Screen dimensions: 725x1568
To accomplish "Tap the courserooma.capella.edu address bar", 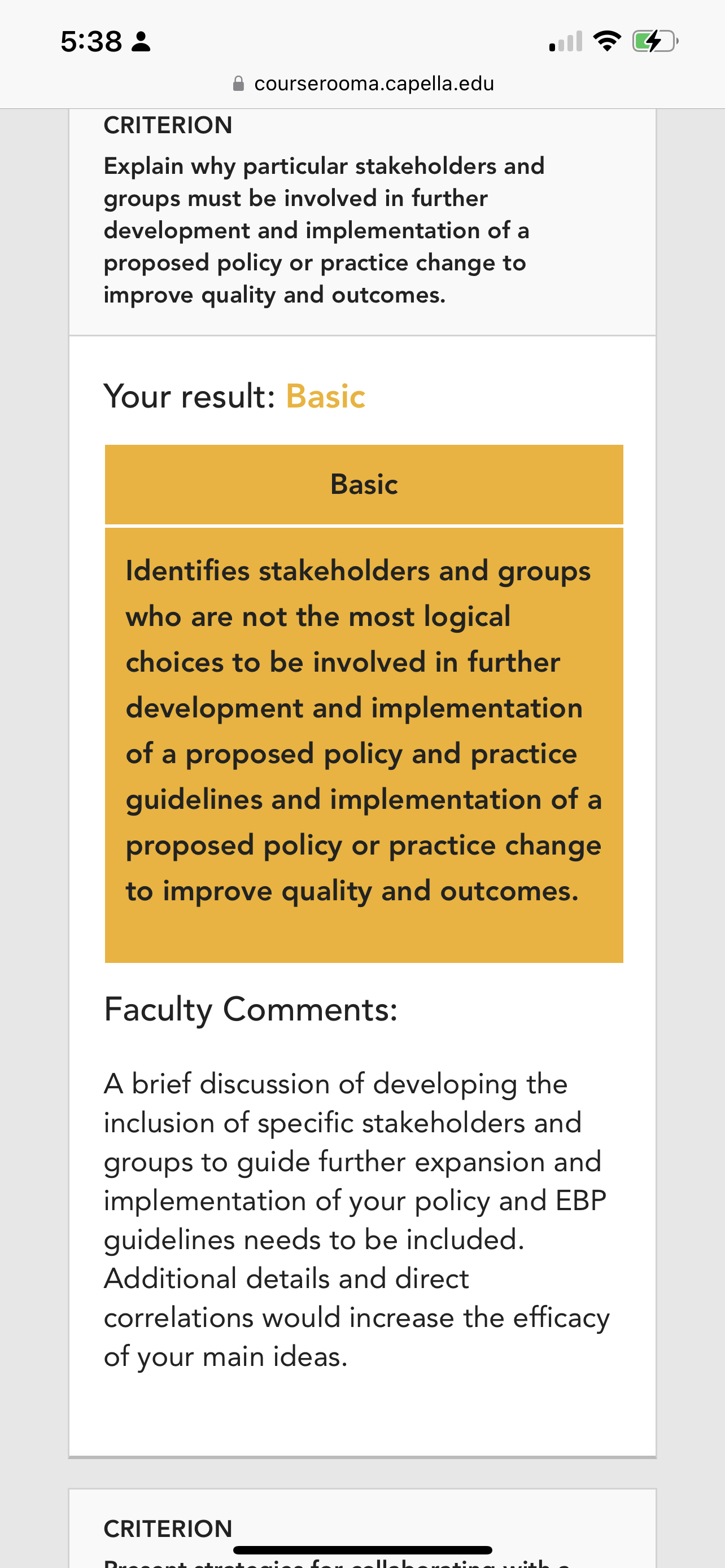I will coord(363,84).
